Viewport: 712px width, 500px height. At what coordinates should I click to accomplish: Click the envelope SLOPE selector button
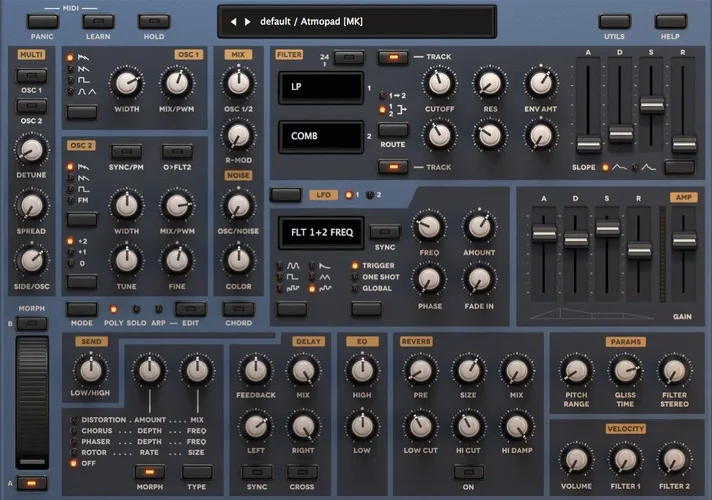point(679,167)
